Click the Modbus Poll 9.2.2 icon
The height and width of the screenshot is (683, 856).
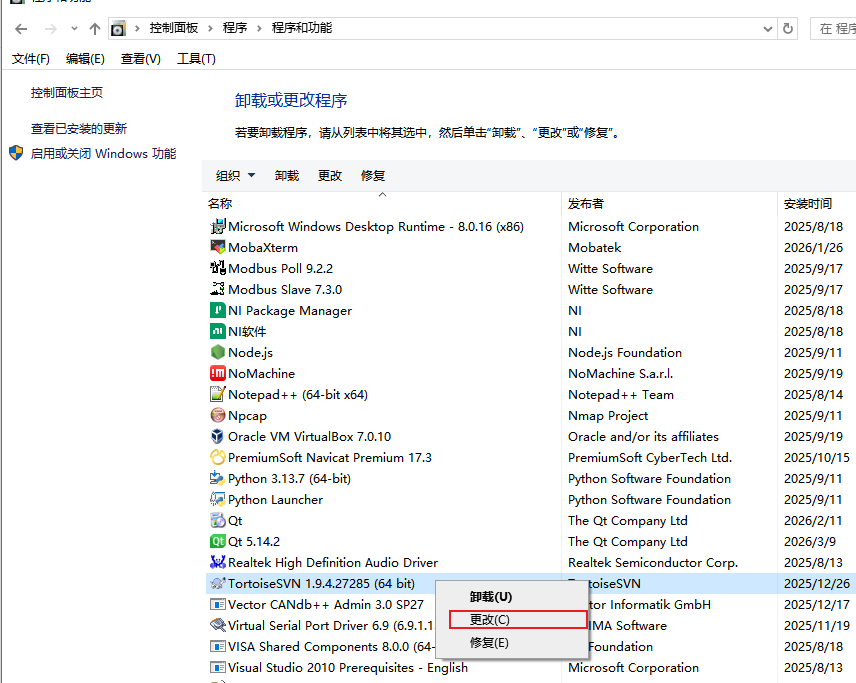coord(218,268)
